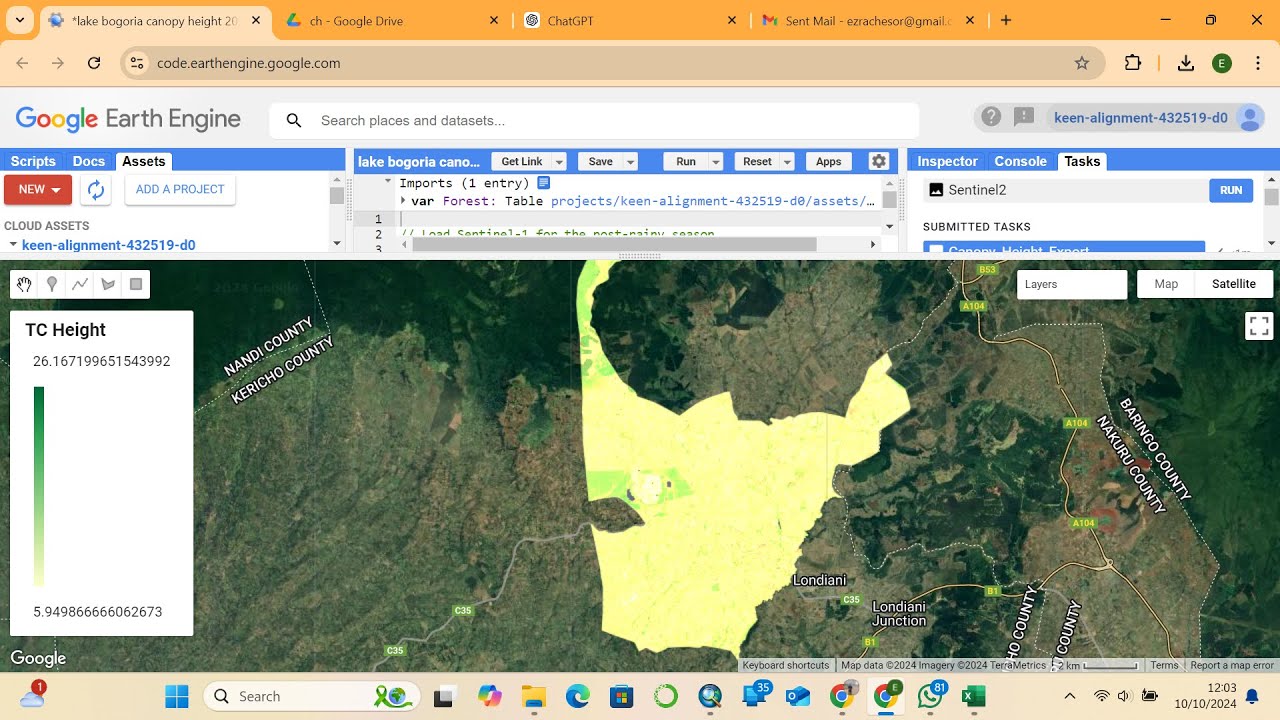Switch to the Inspector tab
This screenshot has width=1280, height=720.
click(x=947, y=161)
